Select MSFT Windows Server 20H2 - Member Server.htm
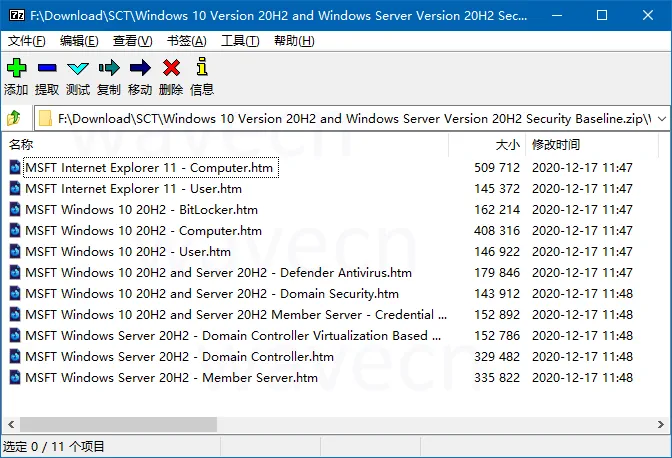Screen dimensions: 672x458 coord(171,377)
